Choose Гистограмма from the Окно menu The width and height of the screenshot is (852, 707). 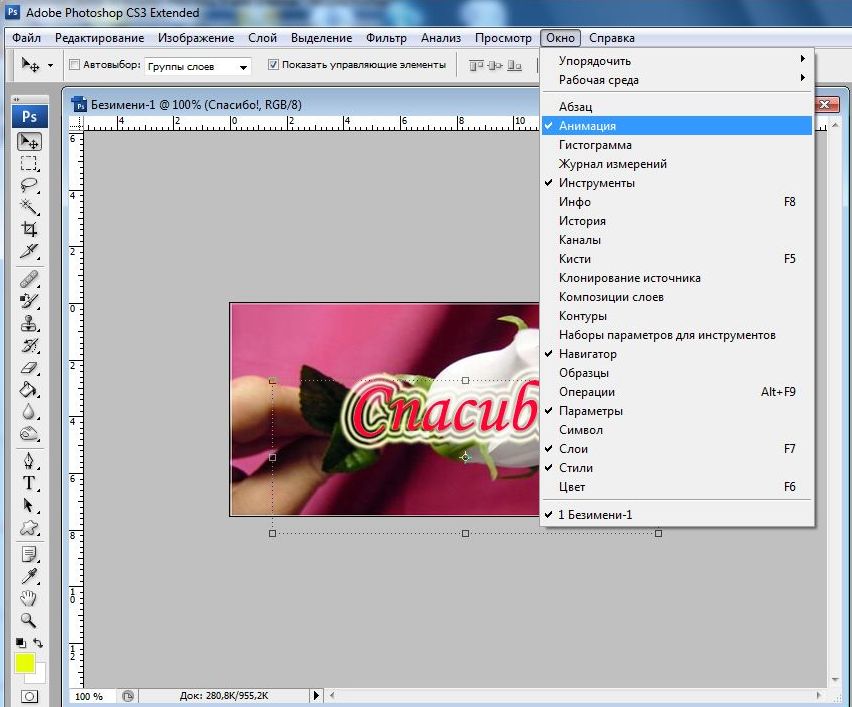677,145
